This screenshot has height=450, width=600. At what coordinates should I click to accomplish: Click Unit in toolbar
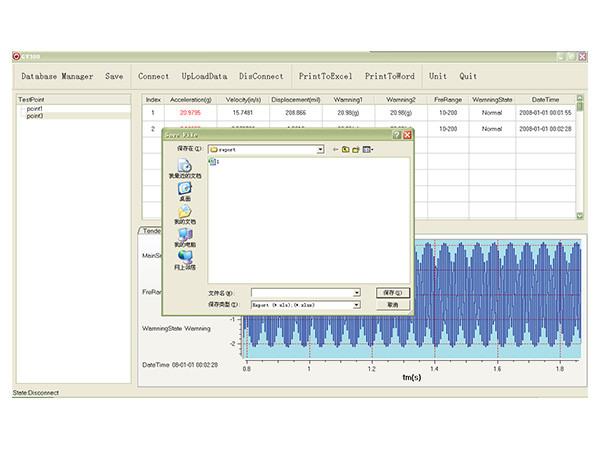point(438,76)
